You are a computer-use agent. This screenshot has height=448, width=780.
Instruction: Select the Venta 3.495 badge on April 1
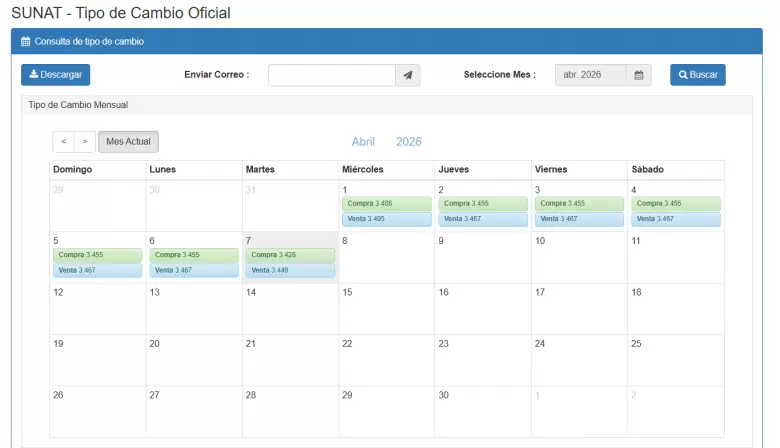tap(386, 218)
